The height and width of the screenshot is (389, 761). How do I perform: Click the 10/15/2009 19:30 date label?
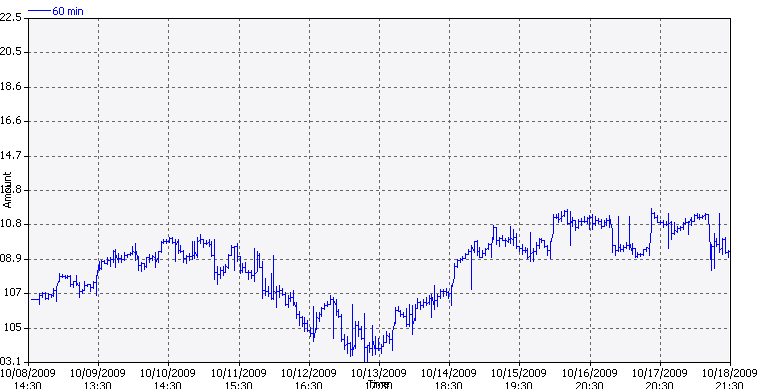point(519,379)
